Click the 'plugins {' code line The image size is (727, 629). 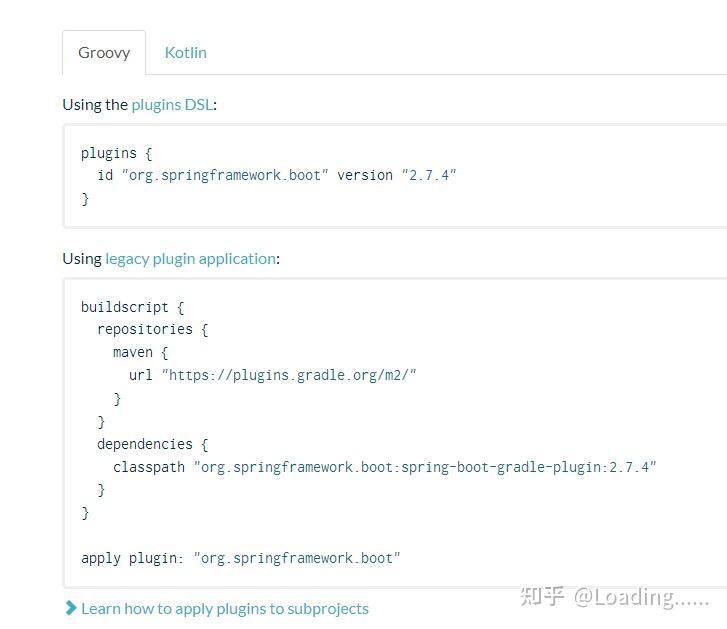click(x=116, y=153)
